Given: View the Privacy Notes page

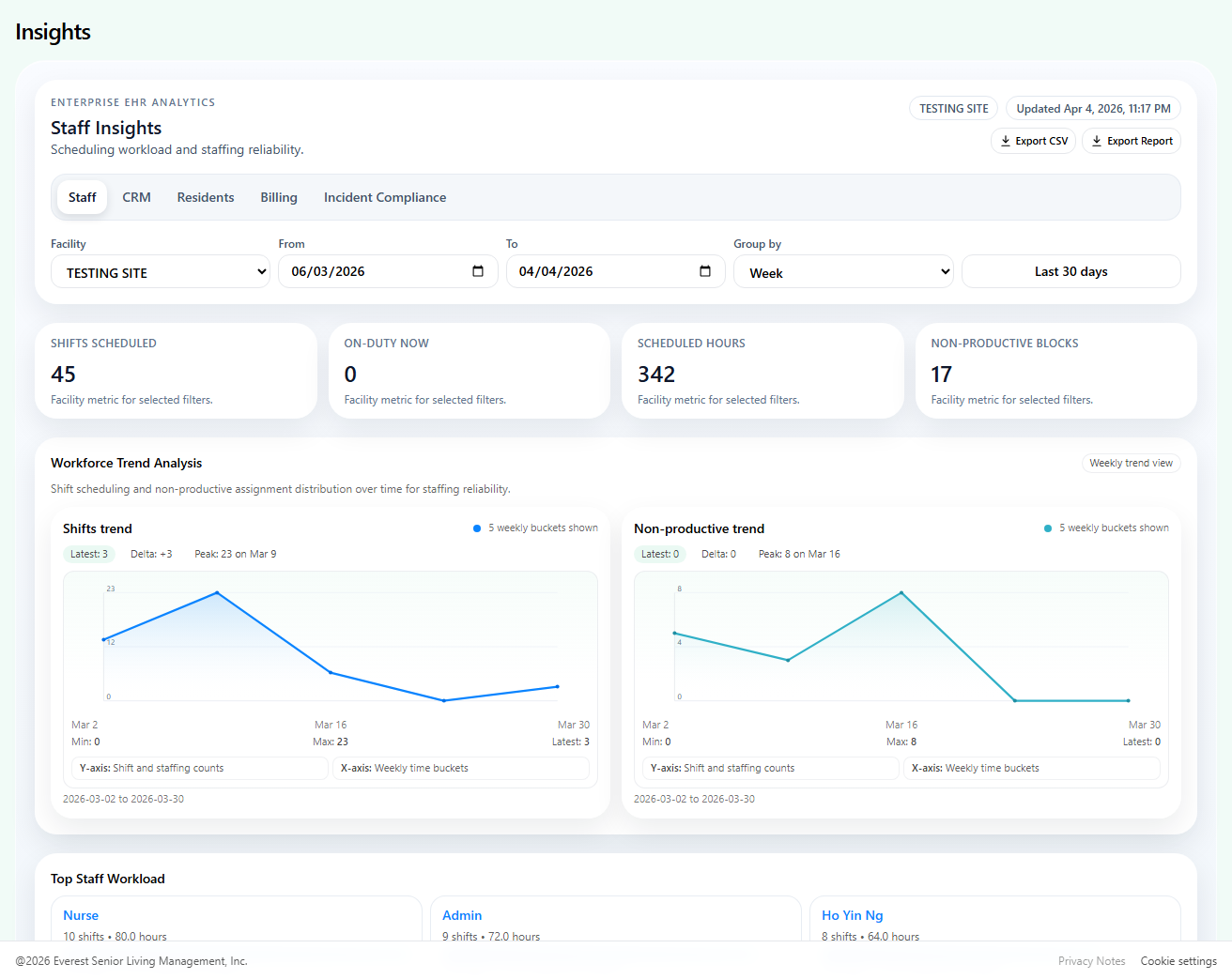Looking at the screenshot, I should click(1092, 960).
